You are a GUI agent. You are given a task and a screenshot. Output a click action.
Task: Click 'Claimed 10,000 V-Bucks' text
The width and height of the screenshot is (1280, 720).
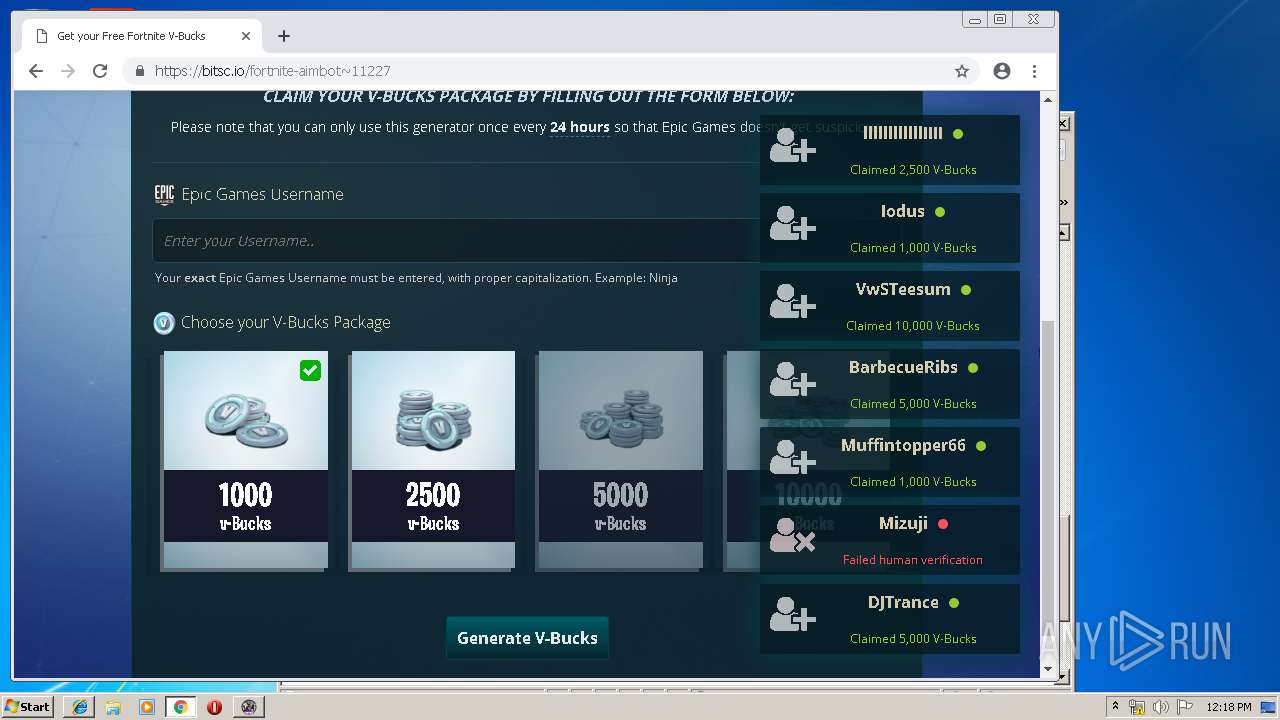[x=912, y=326]
